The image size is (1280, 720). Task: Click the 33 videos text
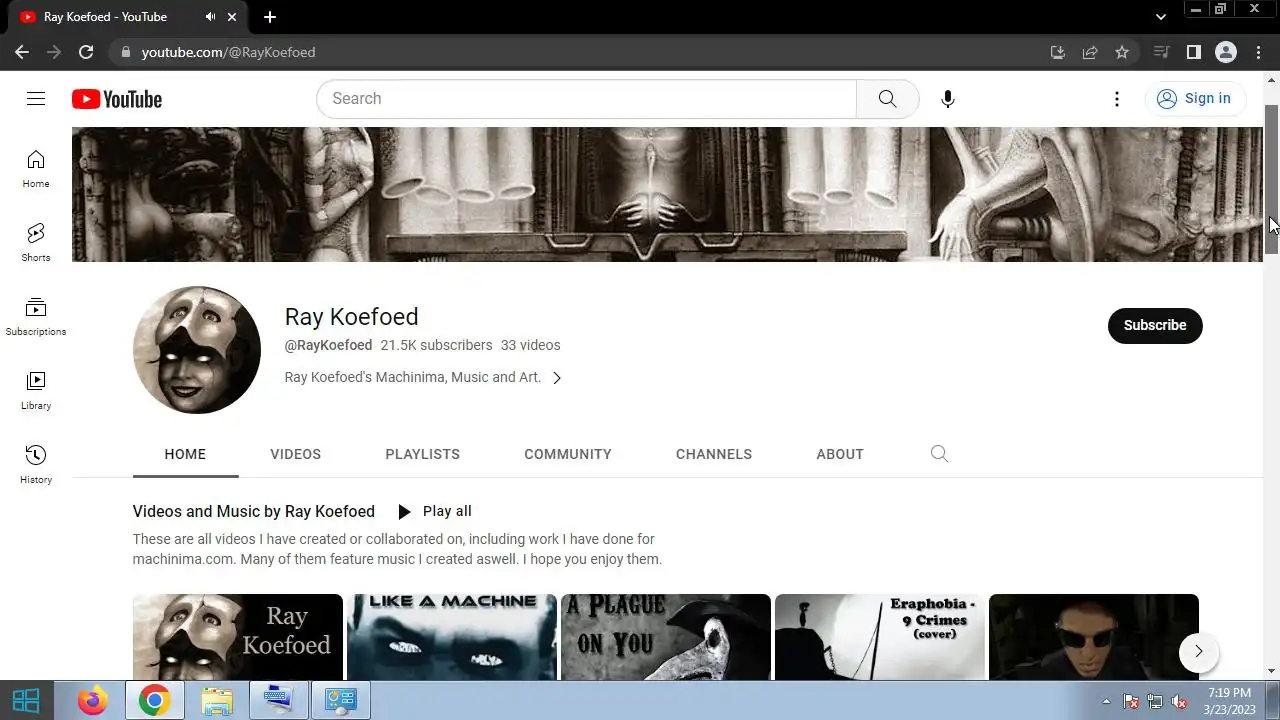point(530,345)
